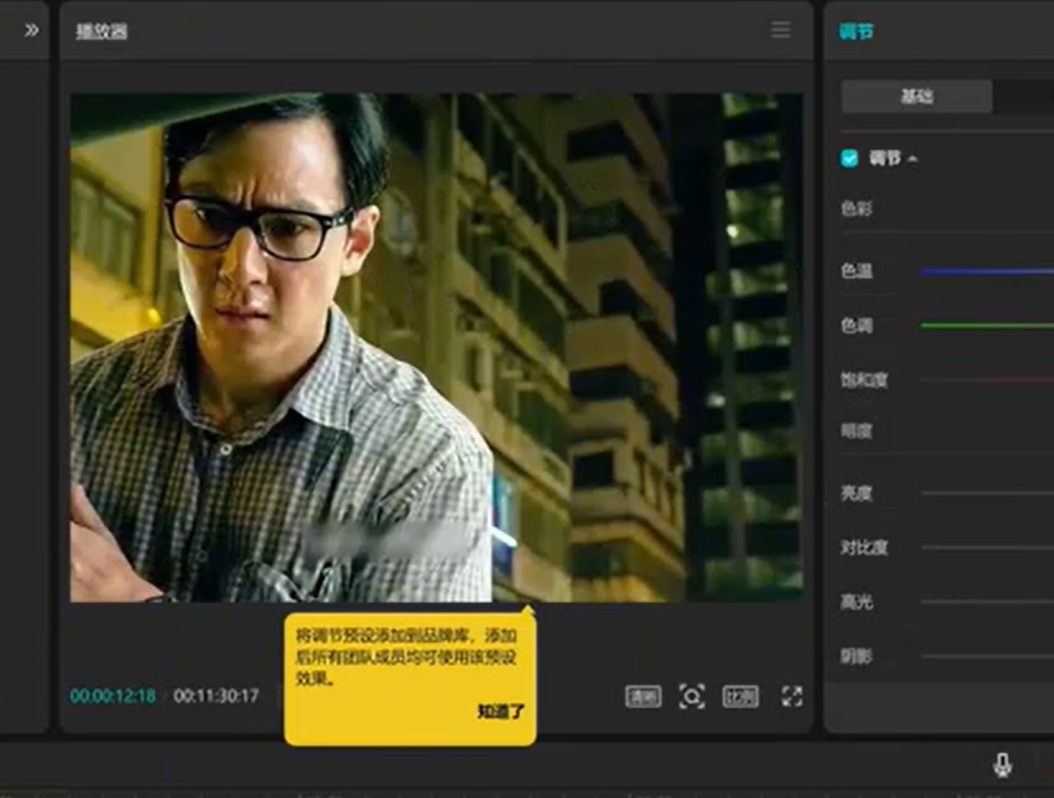Click the boxed quality button left of the zoom icon
This screenshot has height=798, width=1054.
pos(643,696)
